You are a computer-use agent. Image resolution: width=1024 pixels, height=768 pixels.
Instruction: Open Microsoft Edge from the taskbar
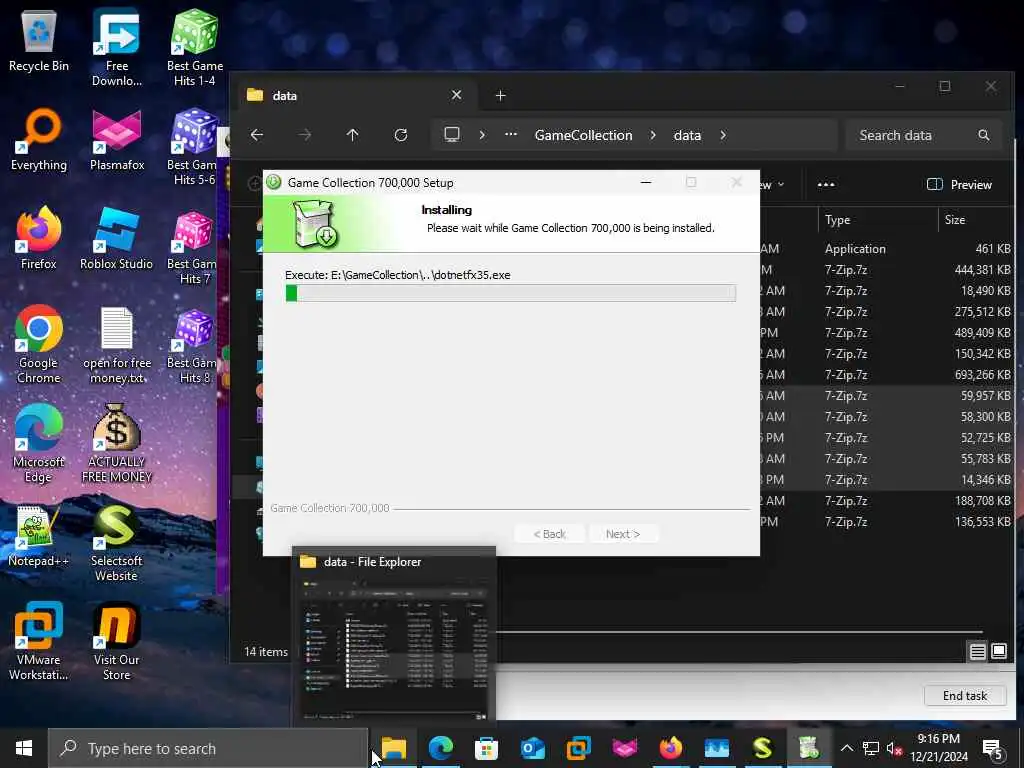click(441, 748)
